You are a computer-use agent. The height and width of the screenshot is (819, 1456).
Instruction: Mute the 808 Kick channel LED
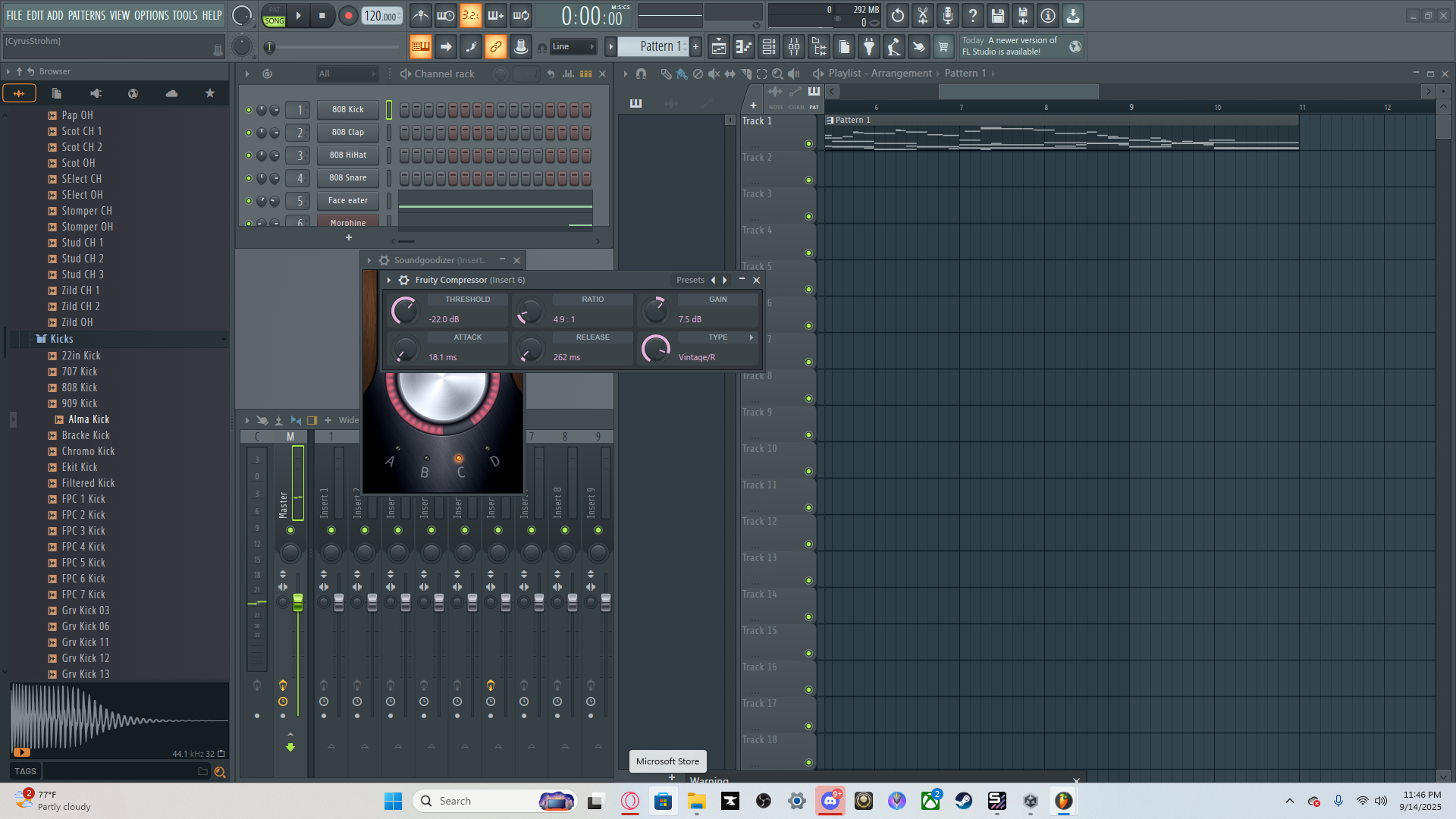tap(249, 110)
